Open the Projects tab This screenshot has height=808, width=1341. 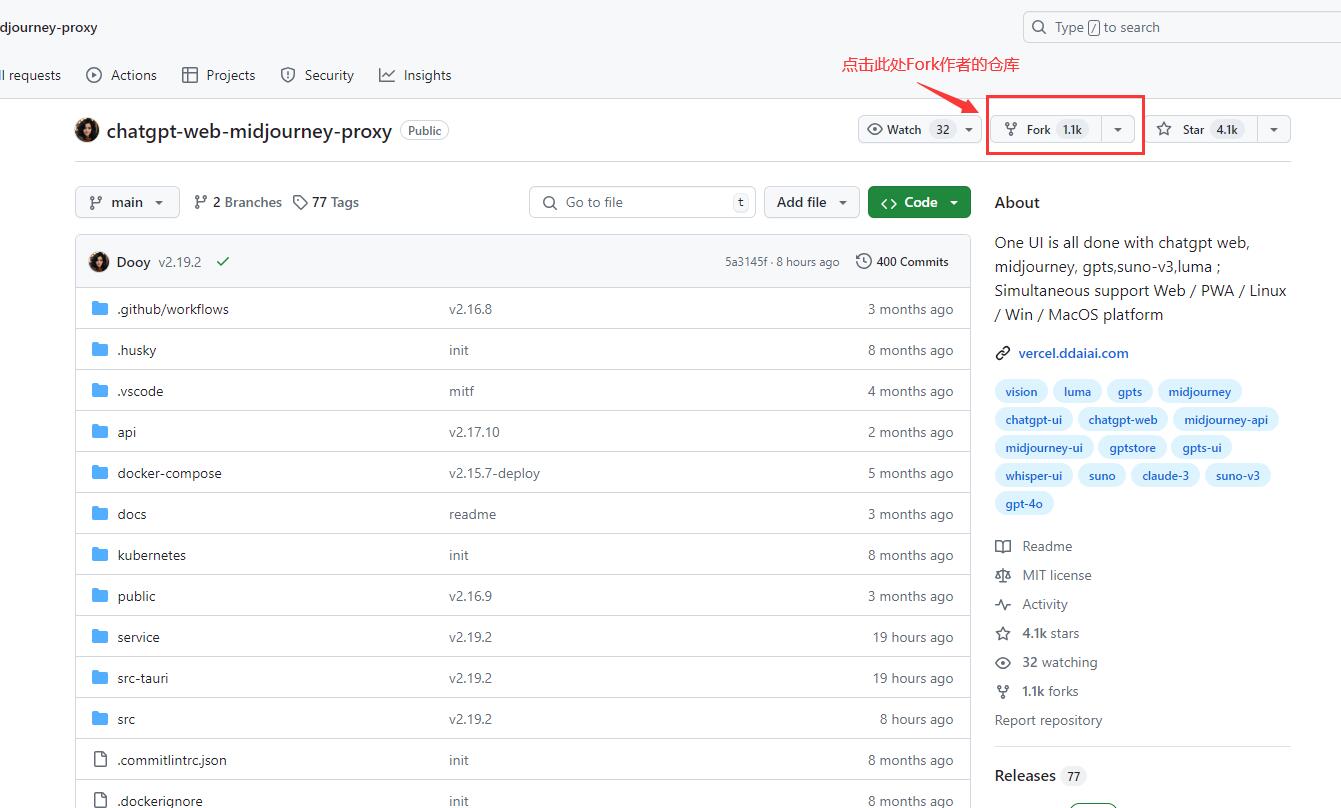[x=219, y=75]
